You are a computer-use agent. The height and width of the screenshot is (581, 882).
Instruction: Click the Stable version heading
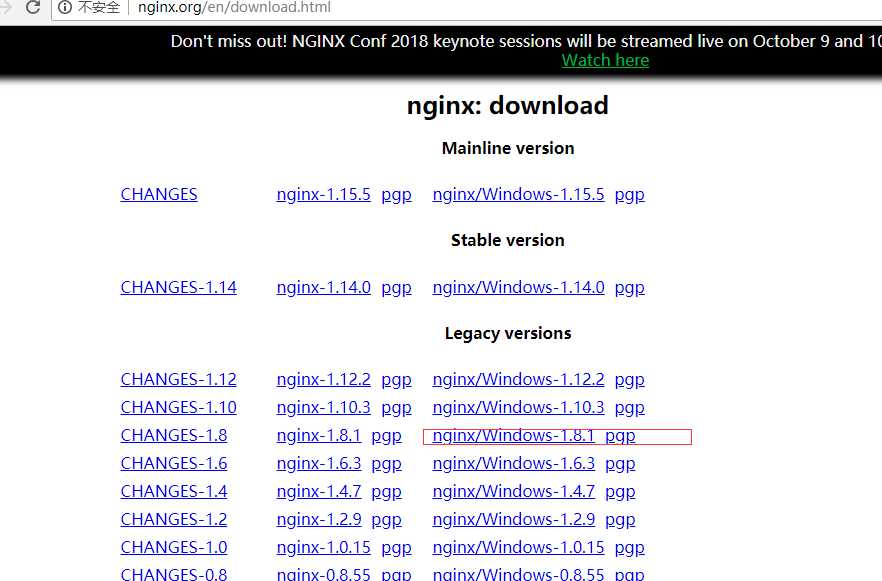point(507,241)
